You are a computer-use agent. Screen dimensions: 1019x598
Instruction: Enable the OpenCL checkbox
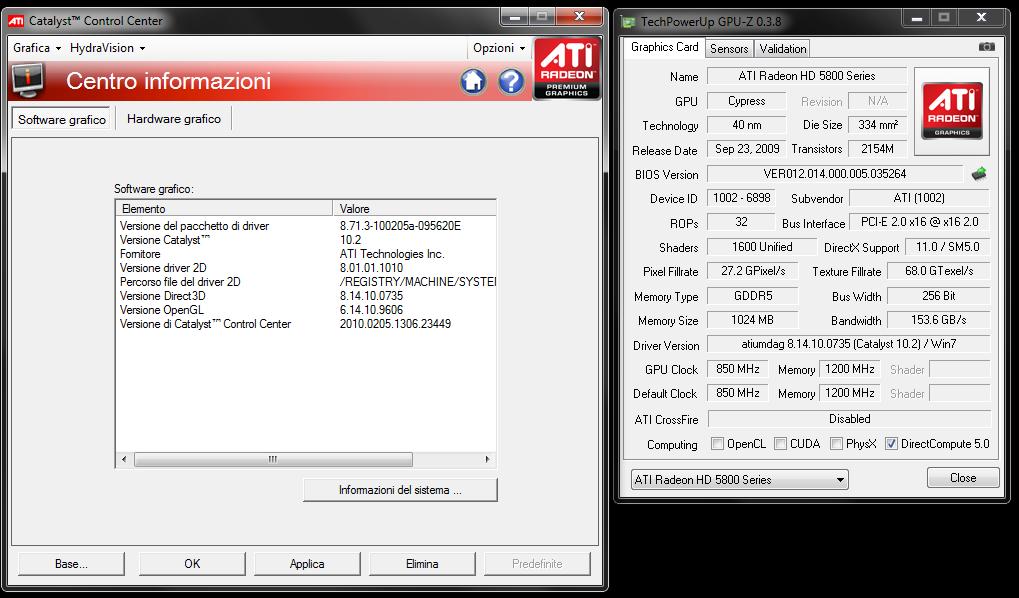(x=717, y=444)
